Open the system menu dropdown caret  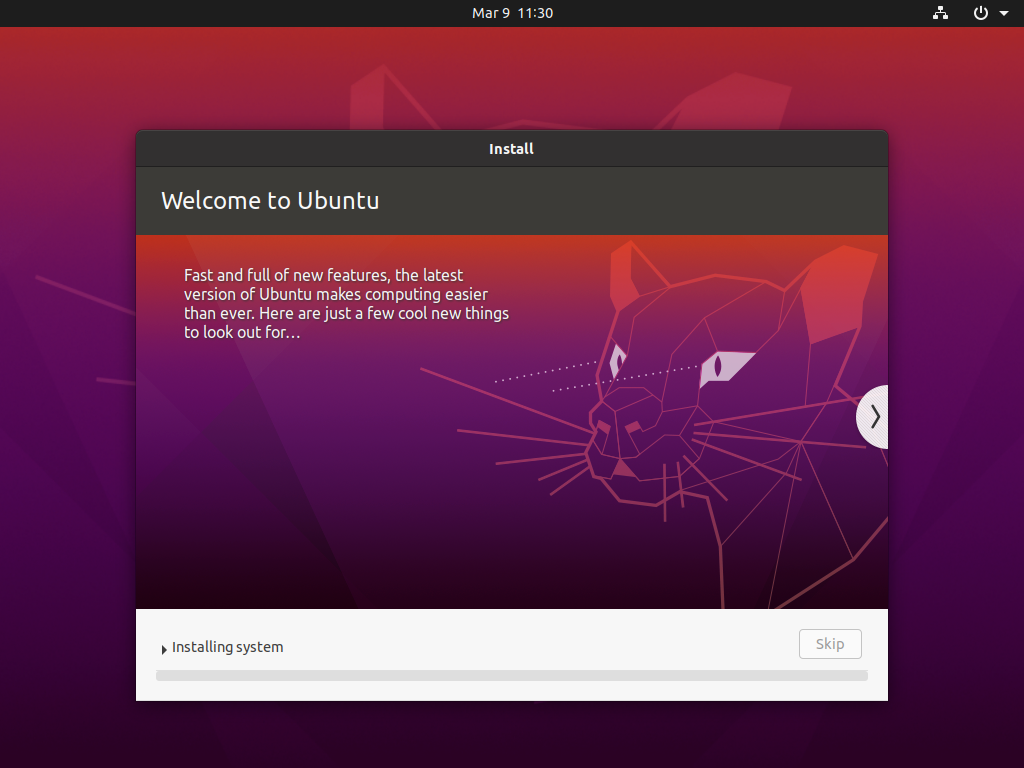click(1004, 13)
